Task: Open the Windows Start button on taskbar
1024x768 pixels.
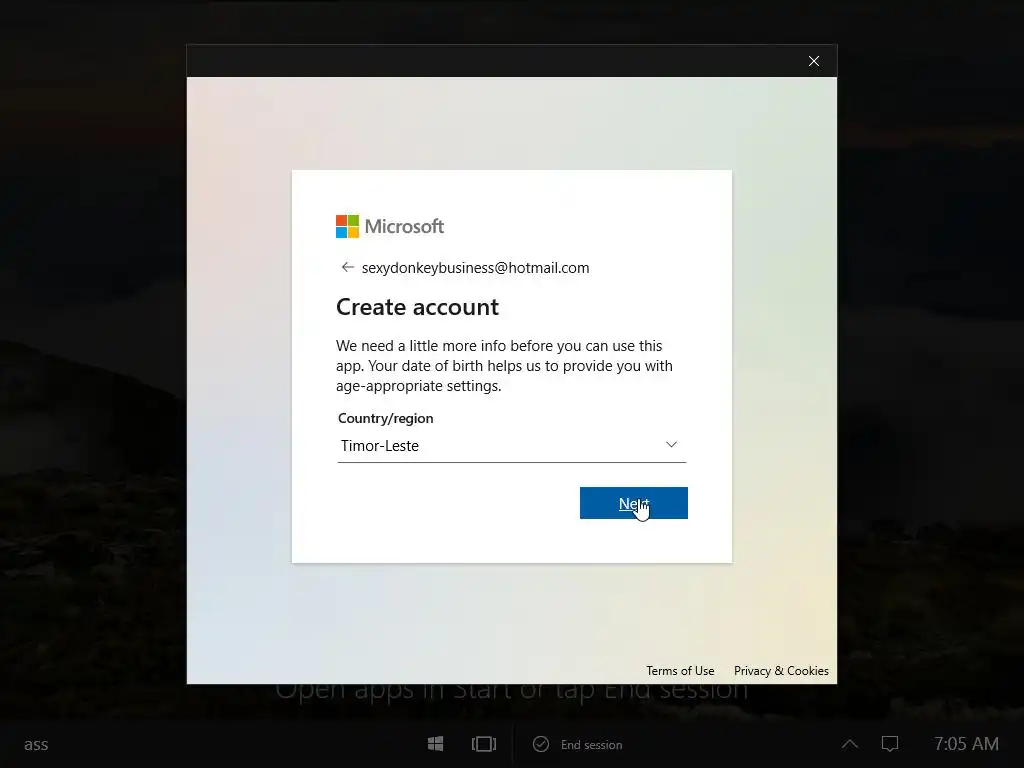Action: [x=436, y=744]
